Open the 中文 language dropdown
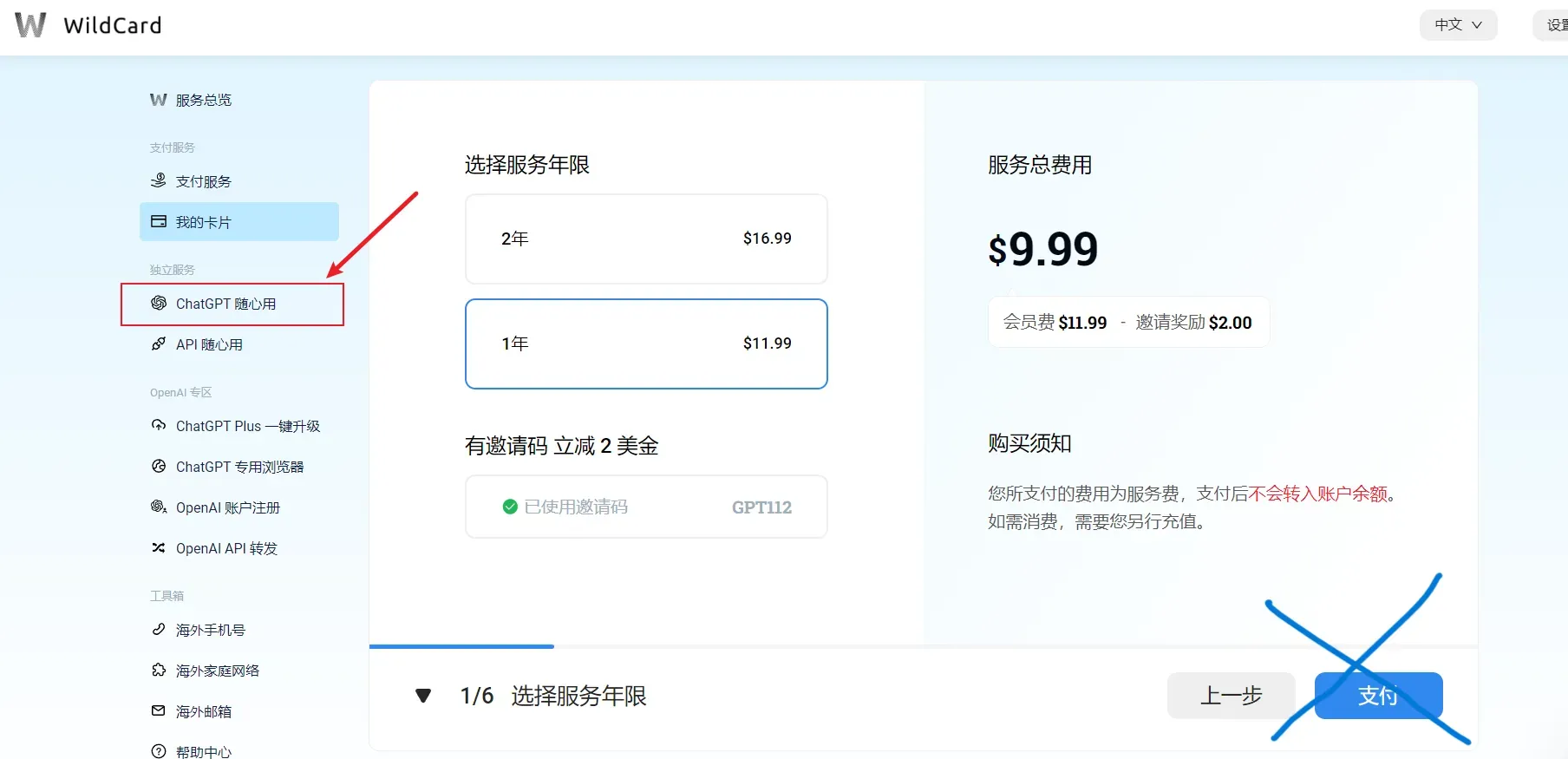The image size is (1568, 759). pyautogui.click(x=1458, y=25)
